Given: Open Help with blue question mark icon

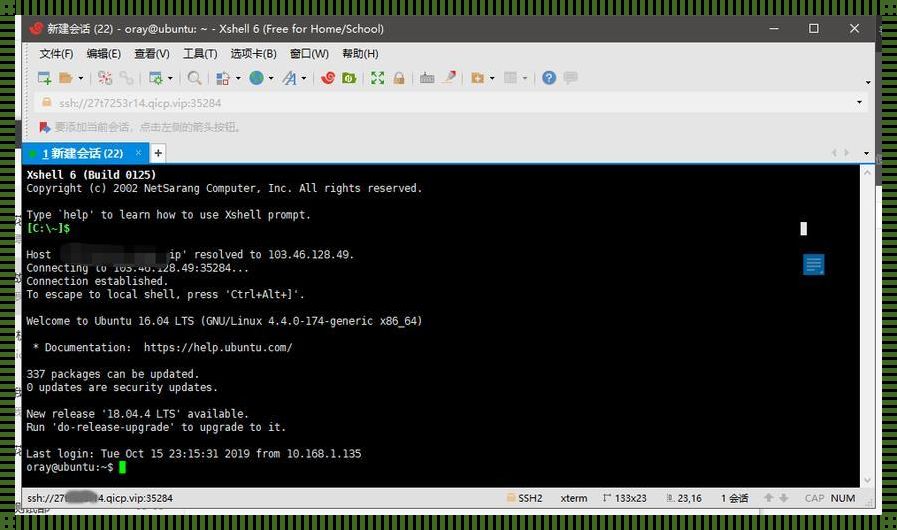Looking at the screenshot, I should [x=549, y=78].
